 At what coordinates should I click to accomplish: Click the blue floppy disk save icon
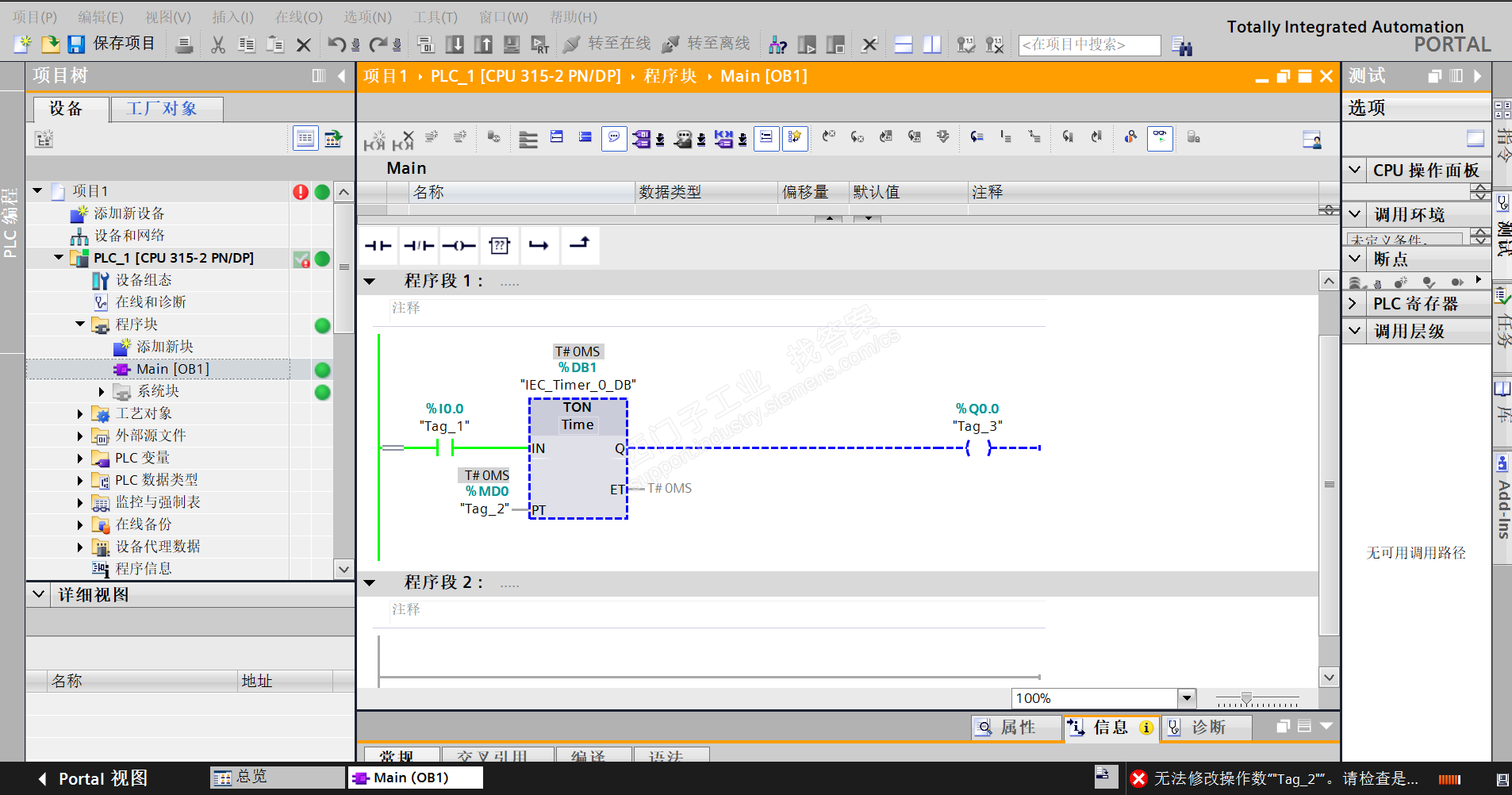click(76, 44)
